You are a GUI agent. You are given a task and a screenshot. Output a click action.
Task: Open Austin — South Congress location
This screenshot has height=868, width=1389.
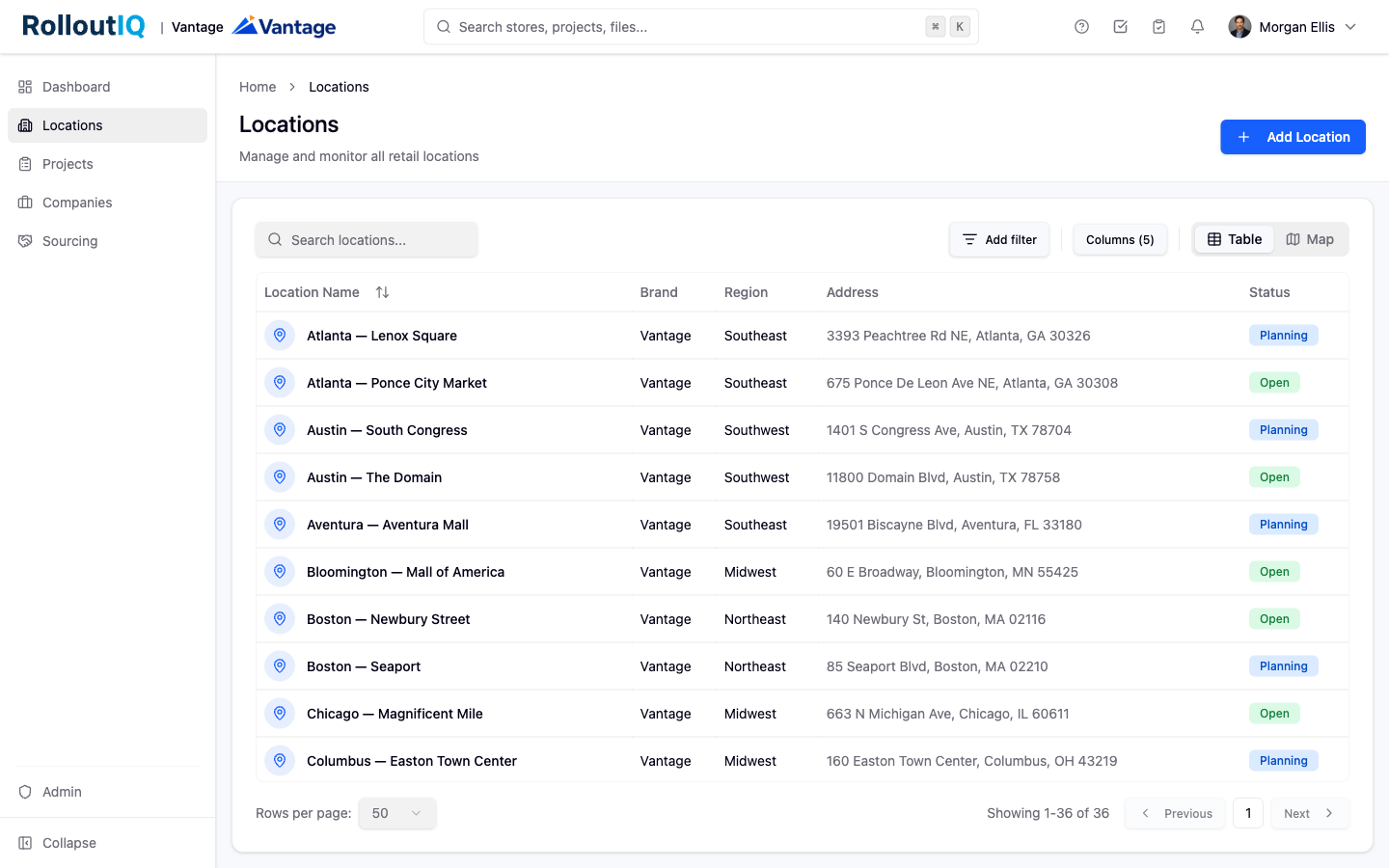coord(387,430)
